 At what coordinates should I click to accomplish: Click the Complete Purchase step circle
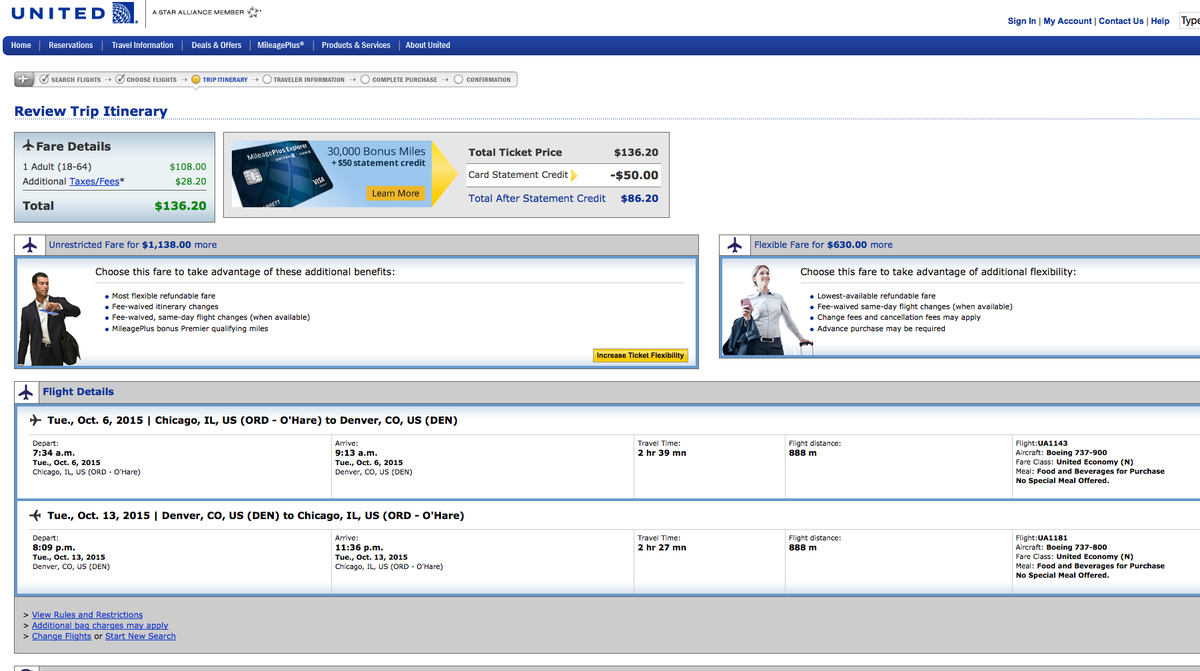tap(365, 80)
